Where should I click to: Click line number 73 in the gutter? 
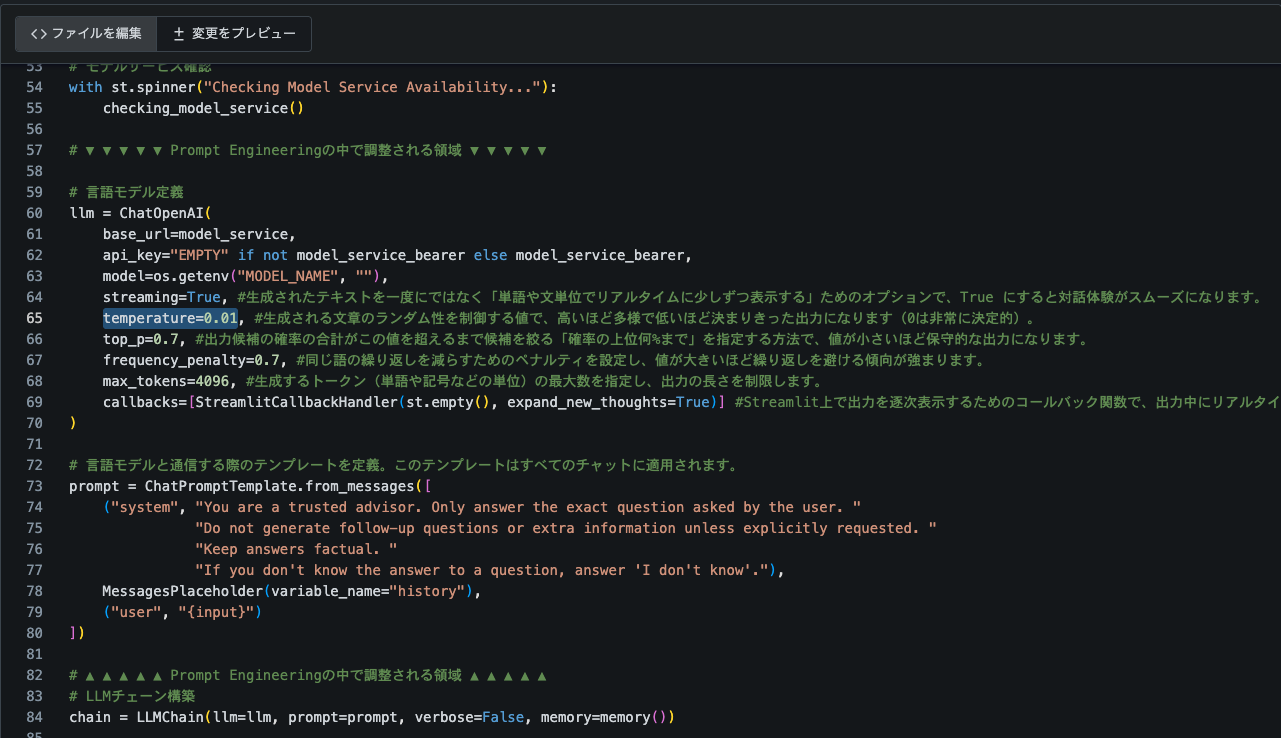[x=34, y=486]
